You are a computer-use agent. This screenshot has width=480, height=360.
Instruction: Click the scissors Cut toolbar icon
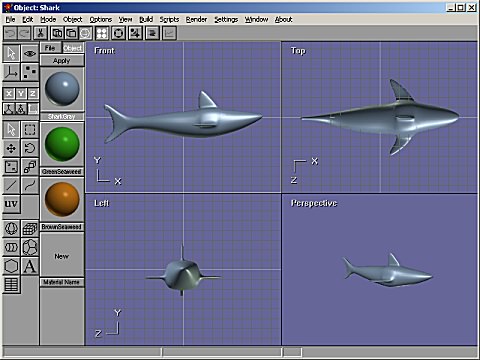(40, 33)
